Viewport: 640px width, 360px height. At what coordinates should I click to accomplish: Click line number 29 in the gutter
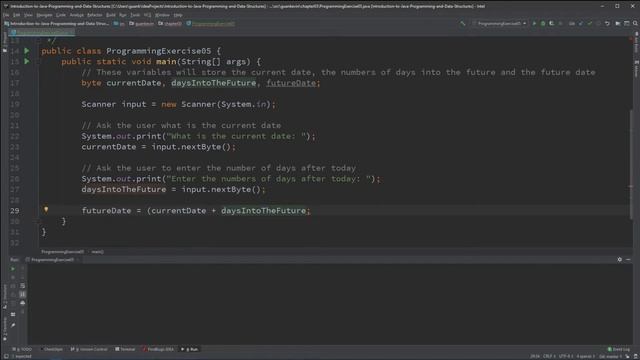pyautogui.click(x=15, y=211)
